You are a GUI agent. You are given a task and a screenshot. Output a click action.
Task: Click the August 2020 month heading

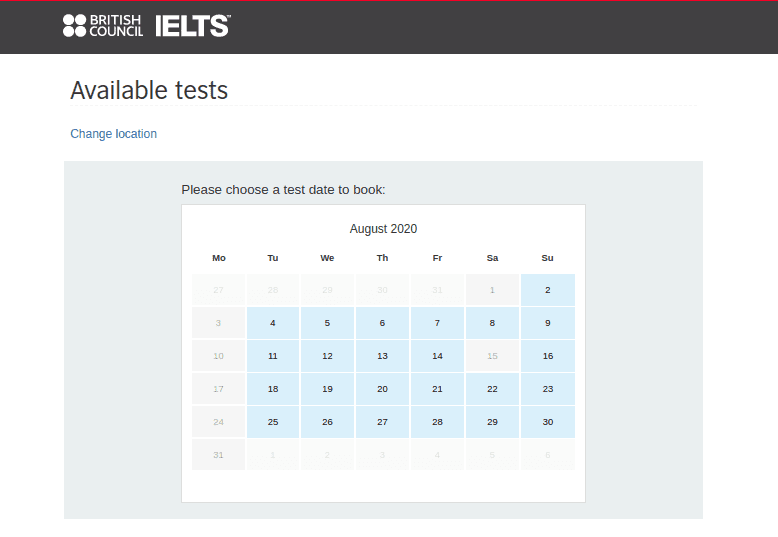pos(383,229)
